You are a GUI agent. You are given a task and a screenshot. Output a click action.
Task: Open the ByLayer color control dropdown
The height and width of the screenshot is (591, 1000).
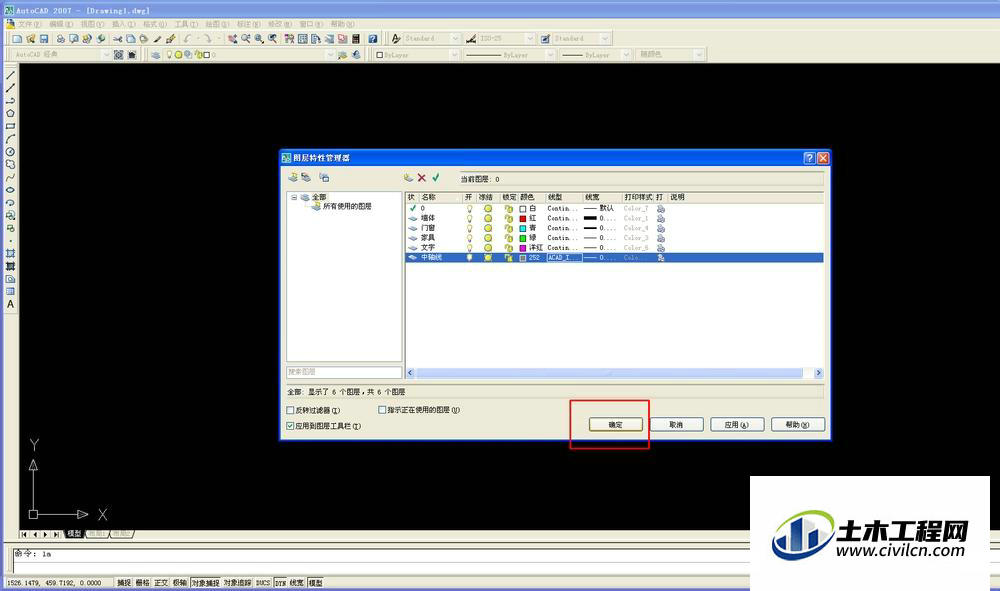coord(455,55)
